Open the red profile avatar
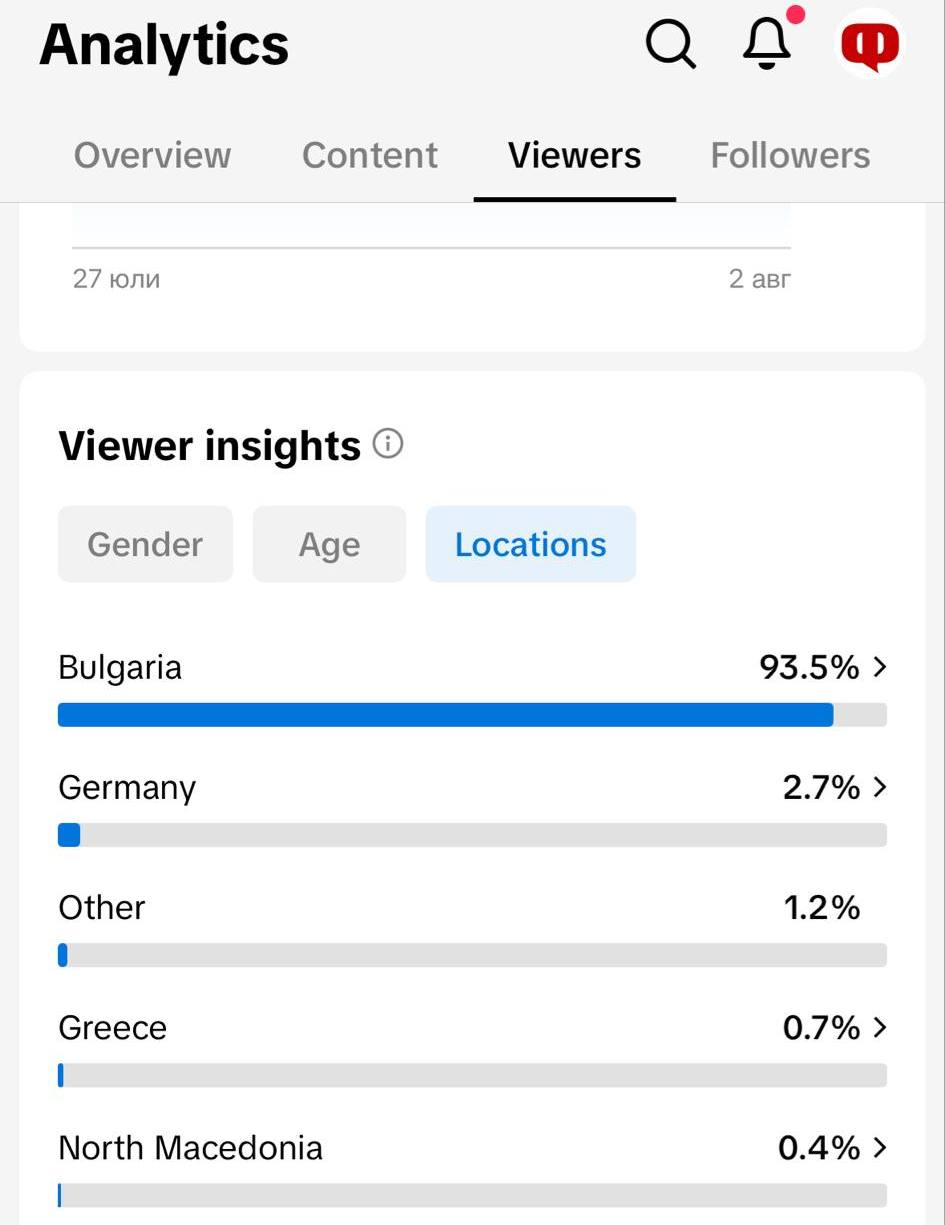Image resolution: width=945 pixels, height=1225 pixels. click(x=870, y=45)
